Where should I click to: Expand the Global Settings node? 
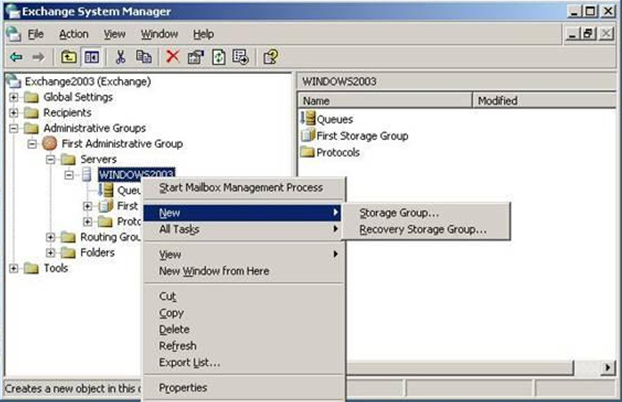point(13,97)
